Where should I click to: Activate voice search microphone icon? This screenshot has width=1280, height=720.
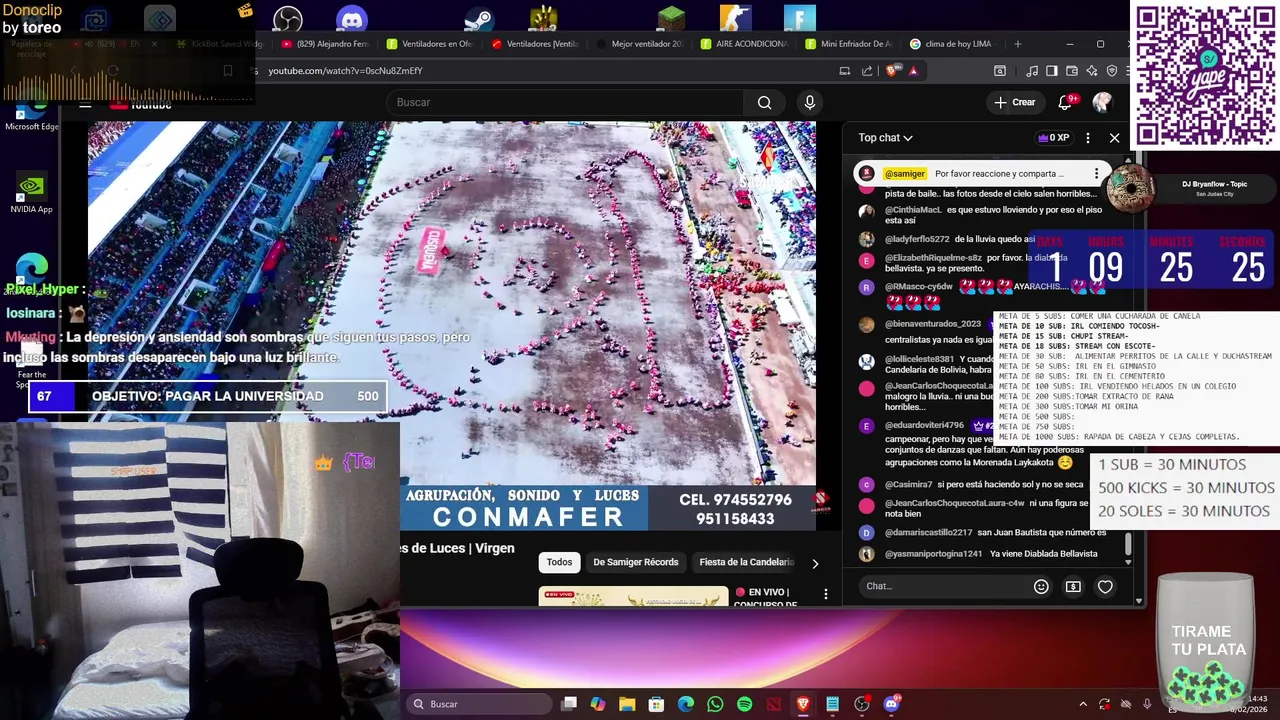point(810,102)
